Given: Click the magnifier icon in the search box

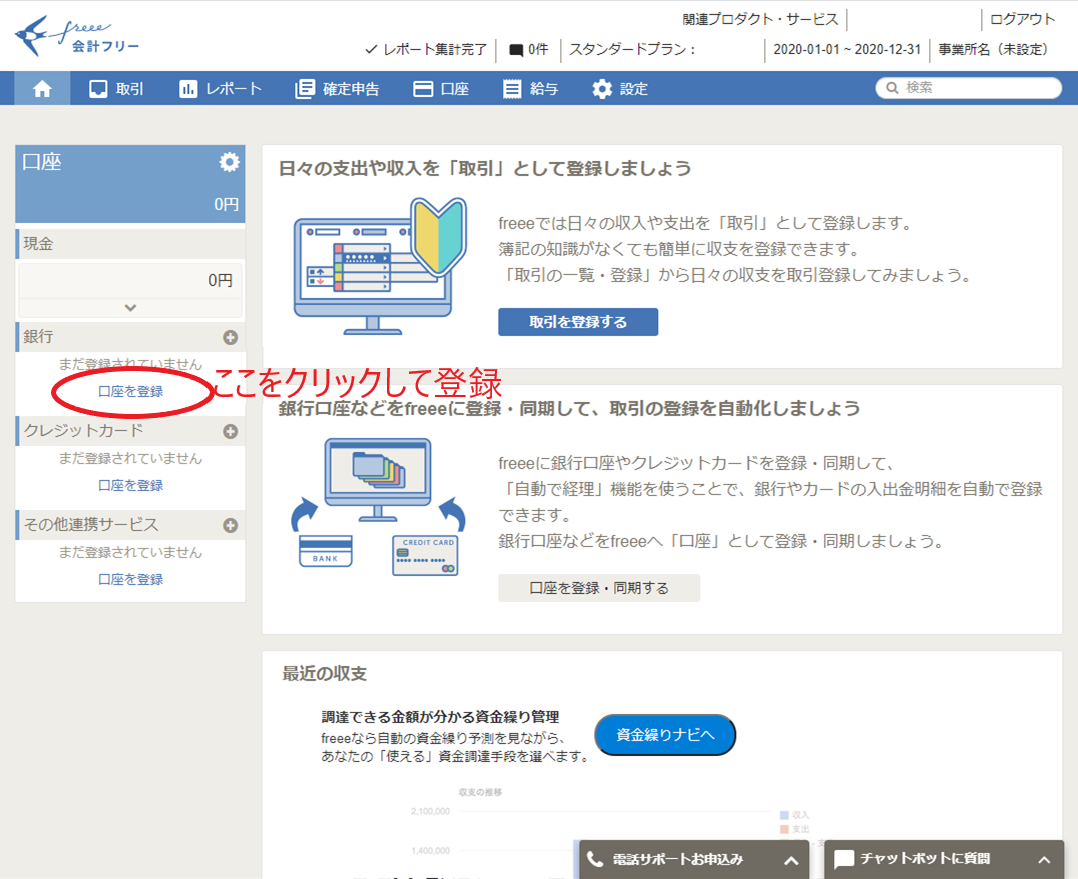Looking at the screenshot, I should click(x=893, y=88).
